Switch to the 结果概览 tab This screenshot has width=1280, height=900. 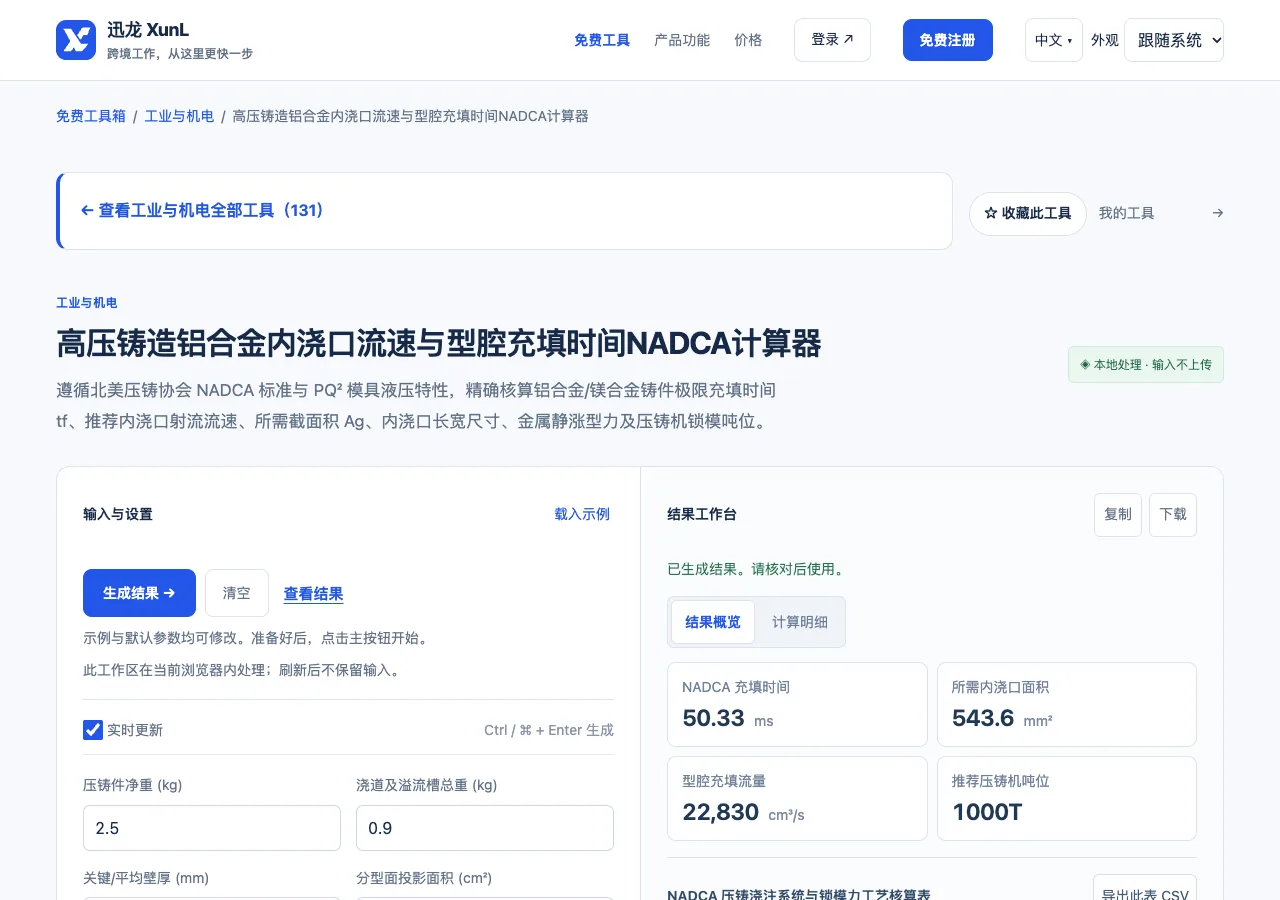(713, 622)
